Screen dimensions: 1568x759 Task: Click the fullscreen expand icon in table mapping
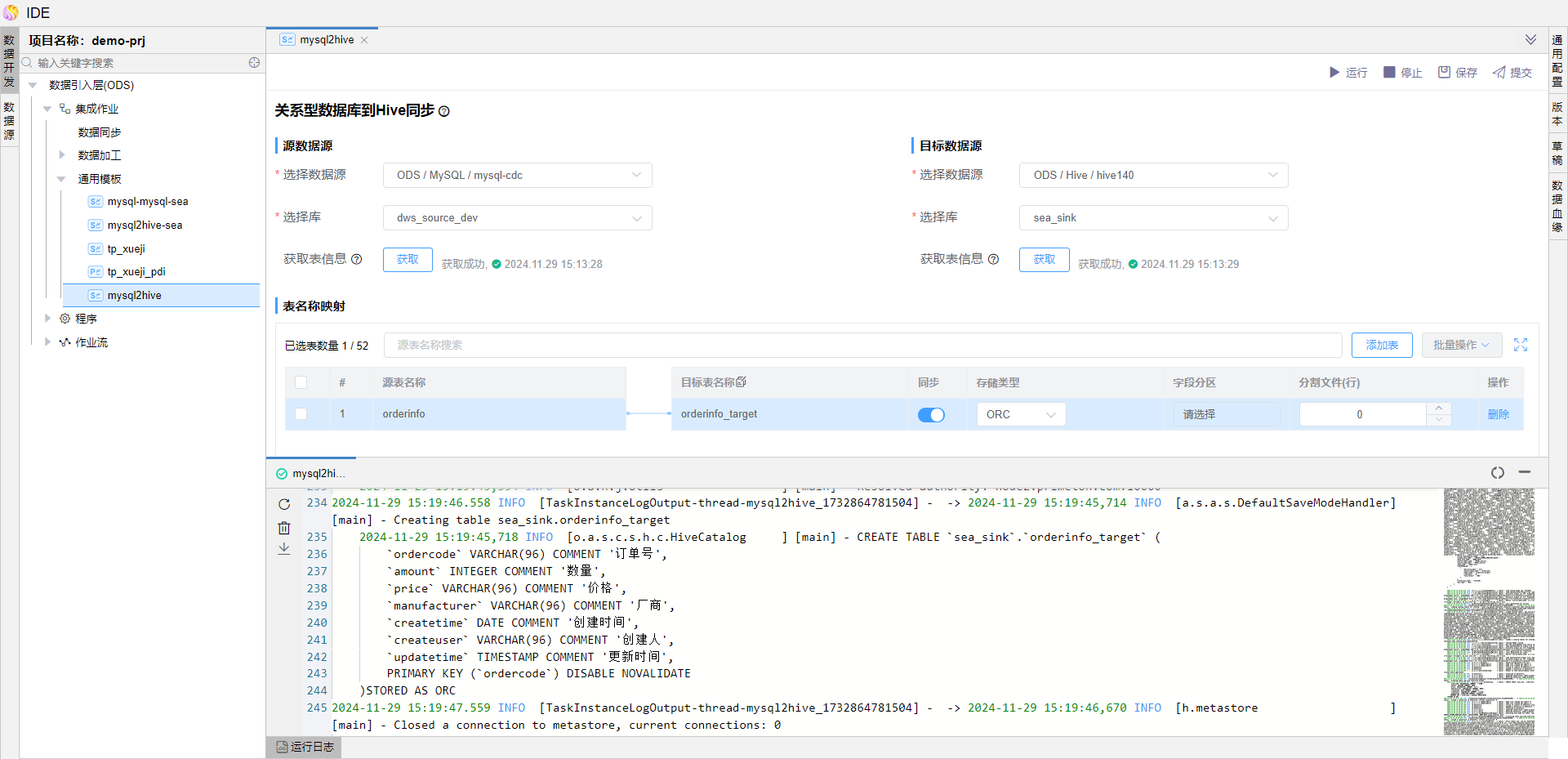click(1520, 345)
